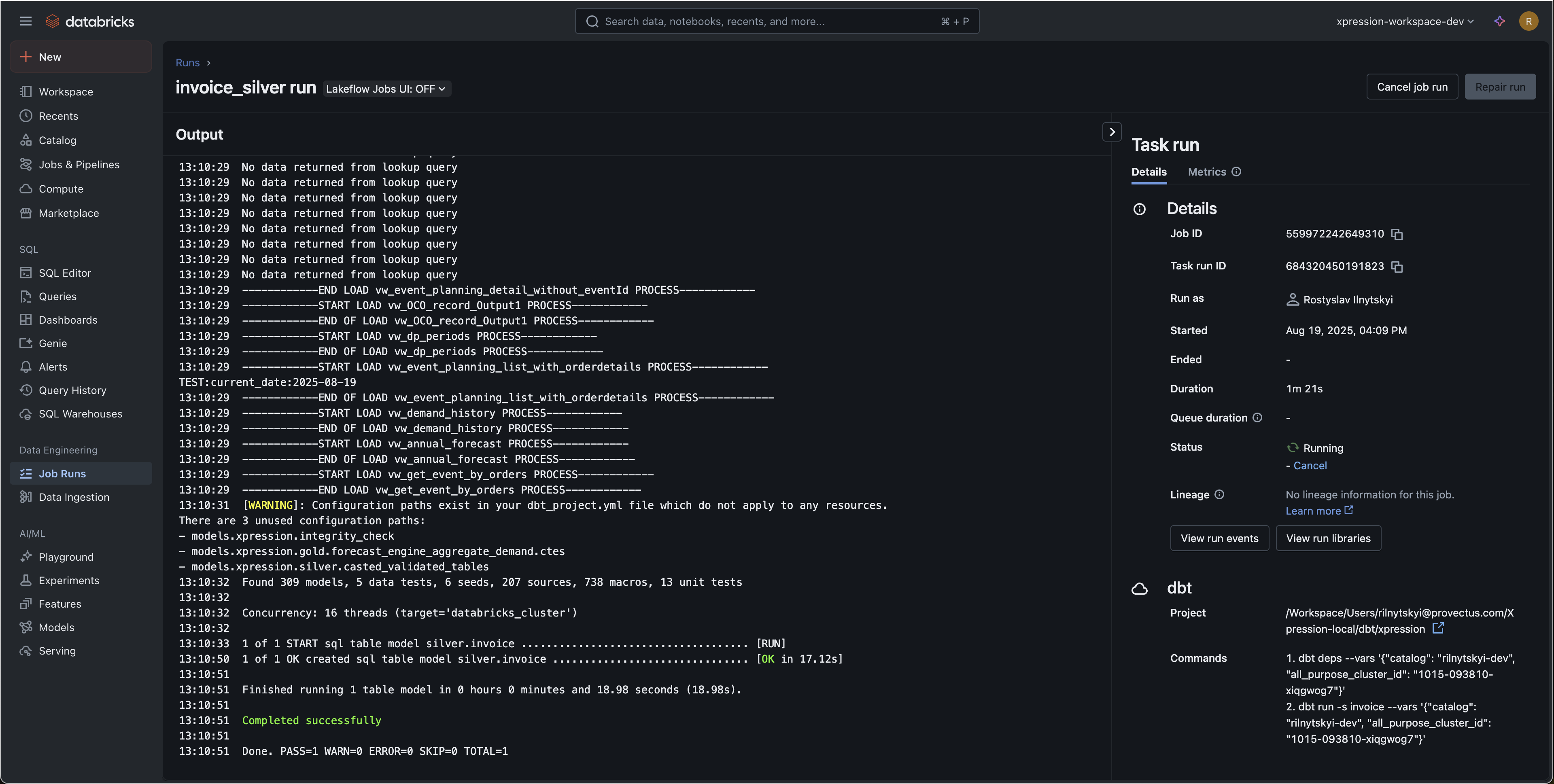
Task: Click Cancel job run button
Action: 1412,87
